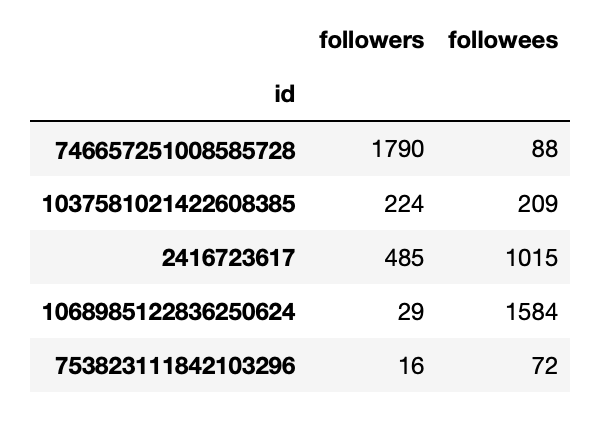600x422 pixels.
Task: Click followers value 29
Action: point(412,312)
